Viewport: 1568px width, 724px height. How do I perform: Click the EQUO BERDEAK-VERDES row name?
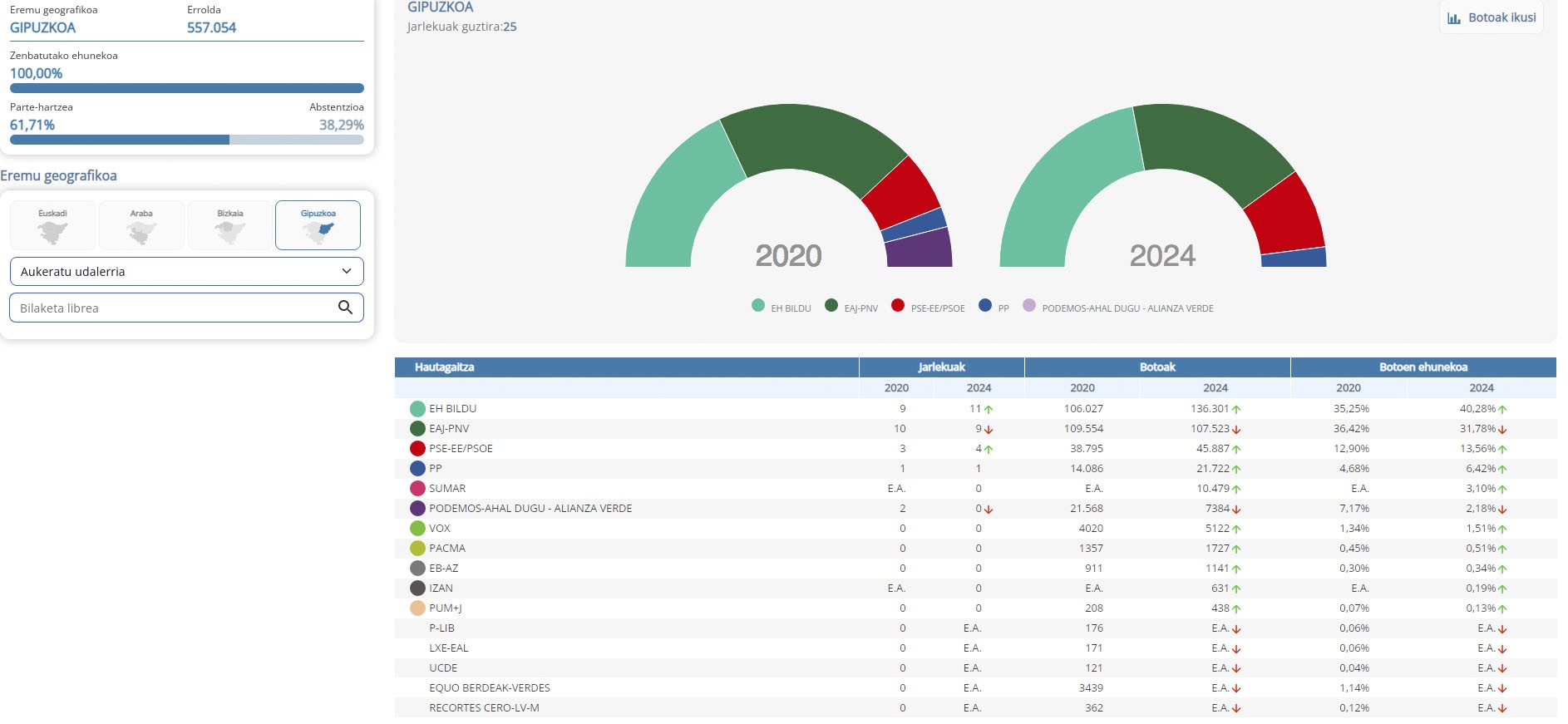click(490, 688)
